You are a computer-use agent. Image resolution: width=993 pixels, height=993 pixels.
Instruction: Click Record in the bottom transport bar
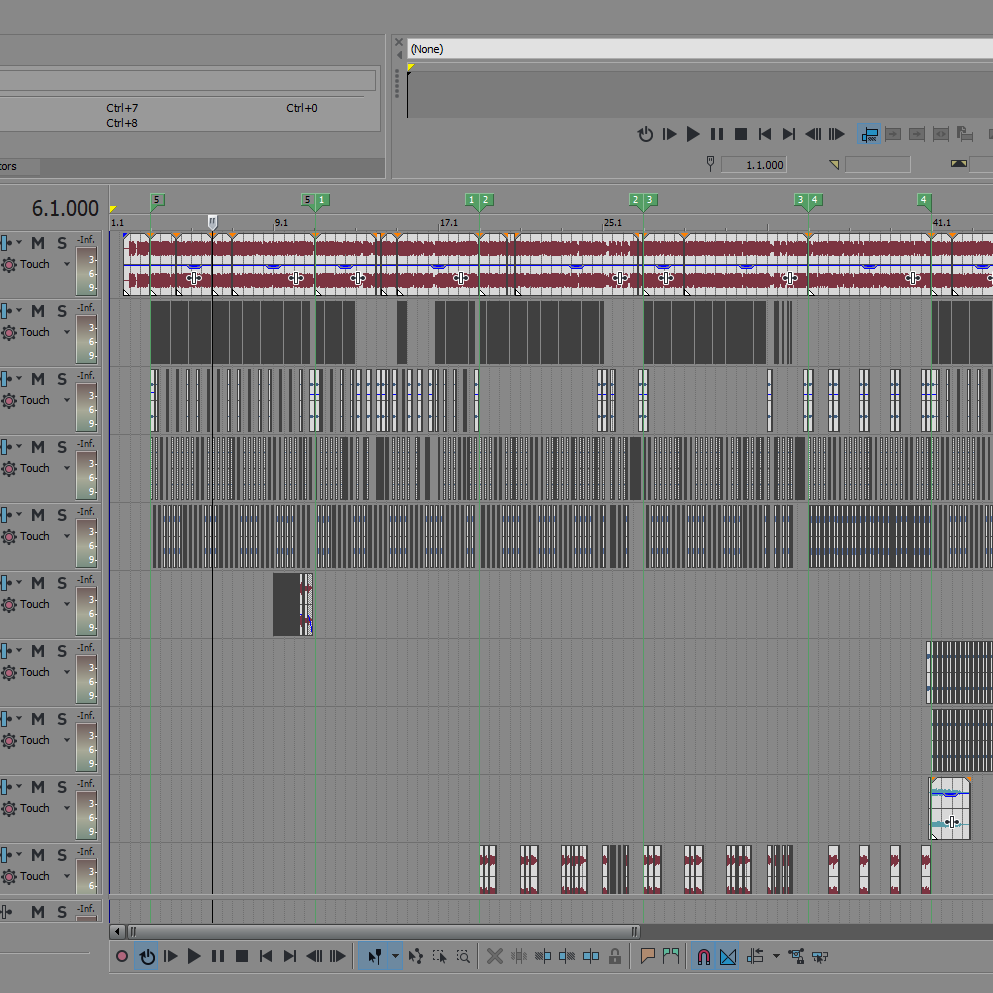122,956
